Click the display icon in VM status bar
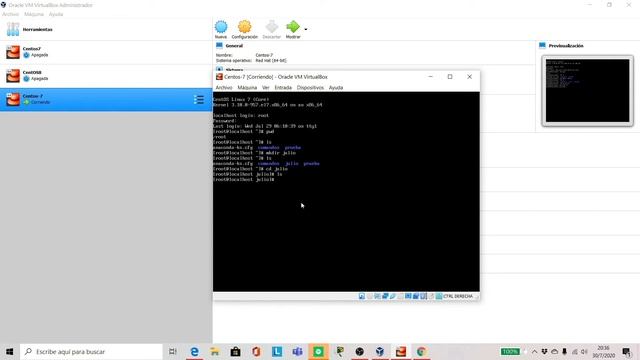640x360 pixels. 408,296
